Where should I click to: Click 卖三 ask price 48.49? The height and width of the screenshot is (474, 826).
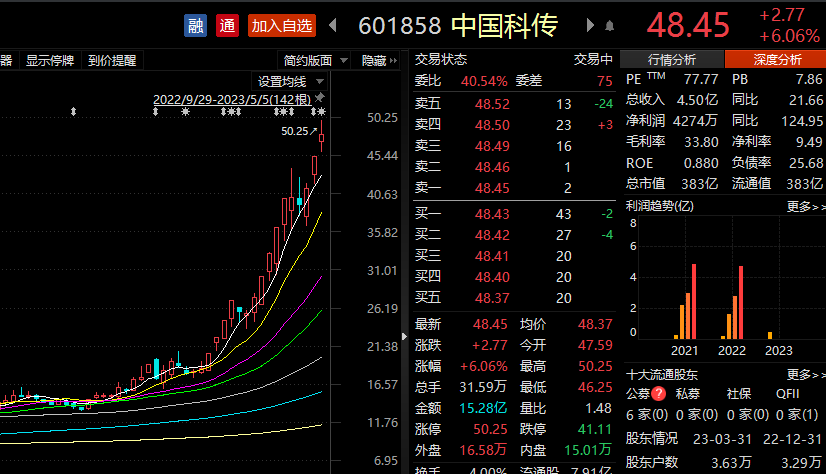coord(492,146)
